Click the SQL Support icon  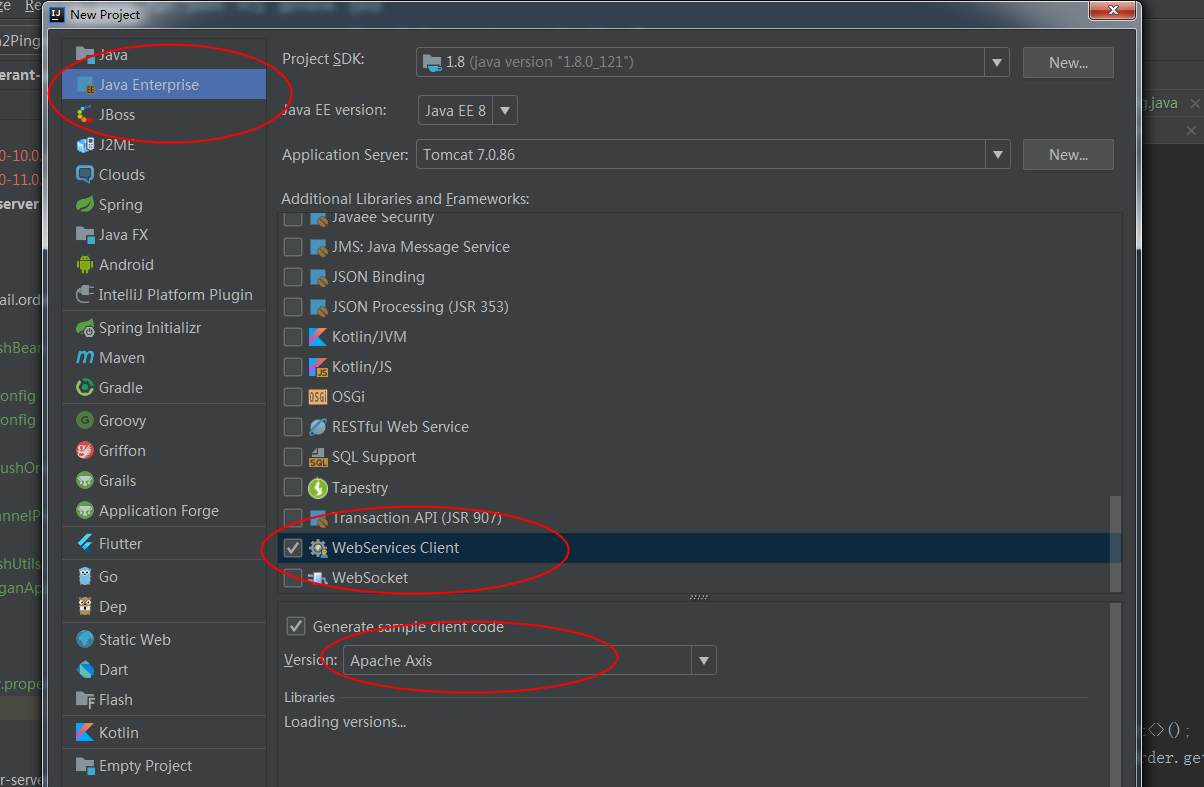tap(318, 457)
